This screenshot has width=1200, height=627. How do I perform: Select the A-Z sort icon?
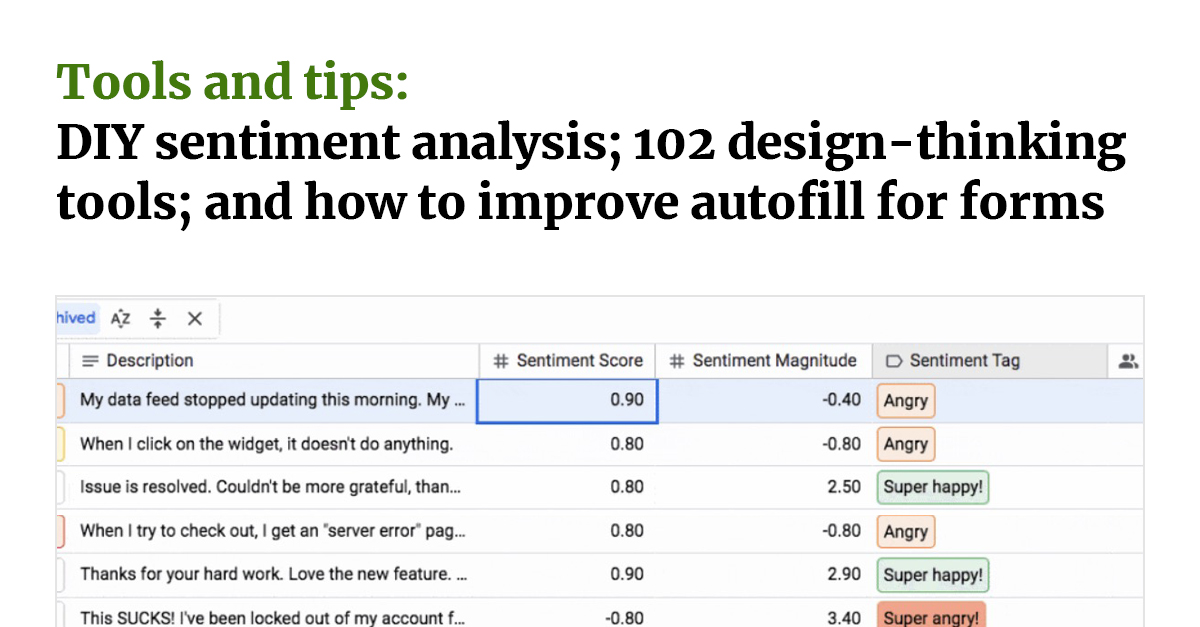point(120,318)
